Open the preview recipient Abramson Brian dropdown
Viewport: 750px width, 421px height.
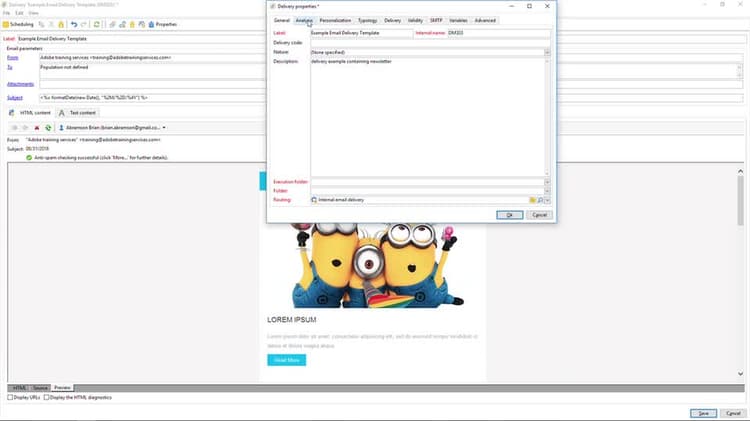164,128
